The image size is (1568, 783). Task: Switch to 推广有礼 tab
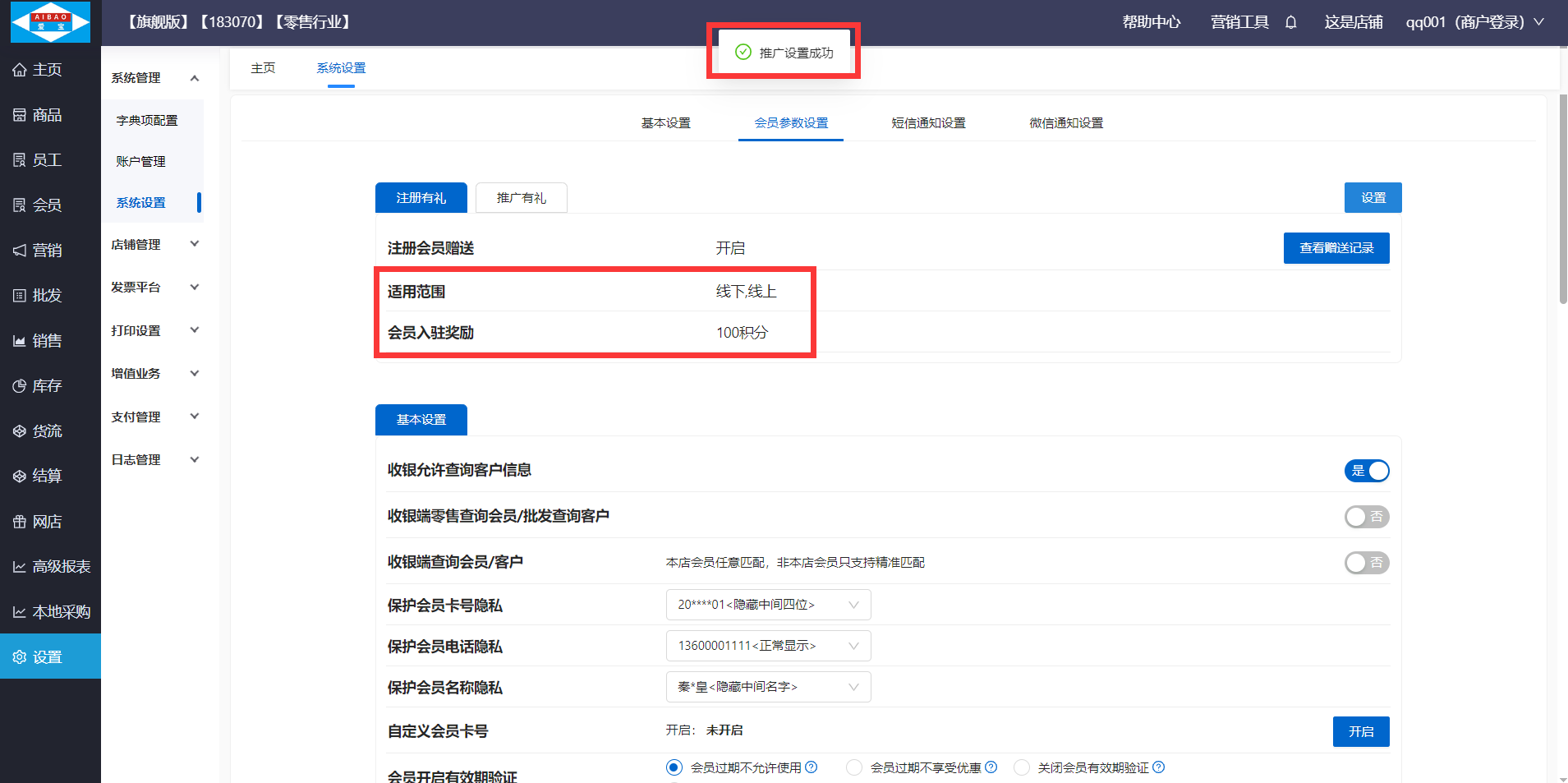click(521, 198)
